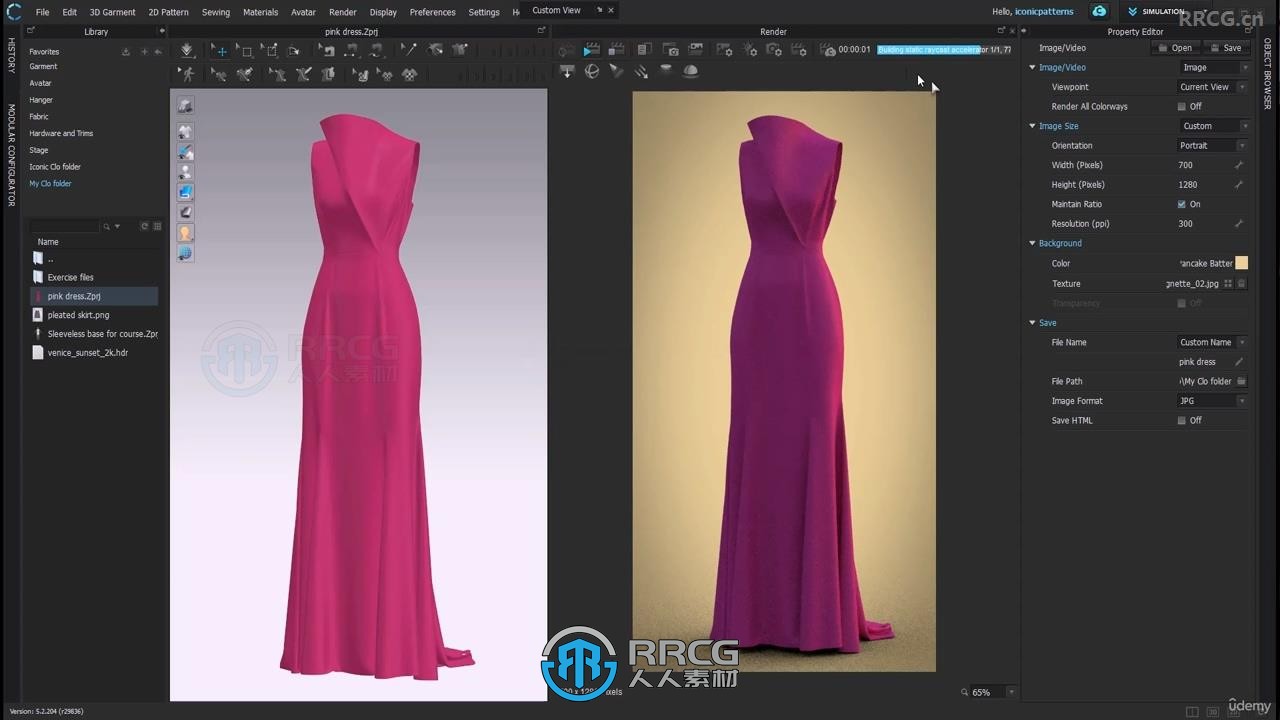Screen dimensions: 1280x720
Task: Click the Open button in Property Editor
Action: [1174, 48]
